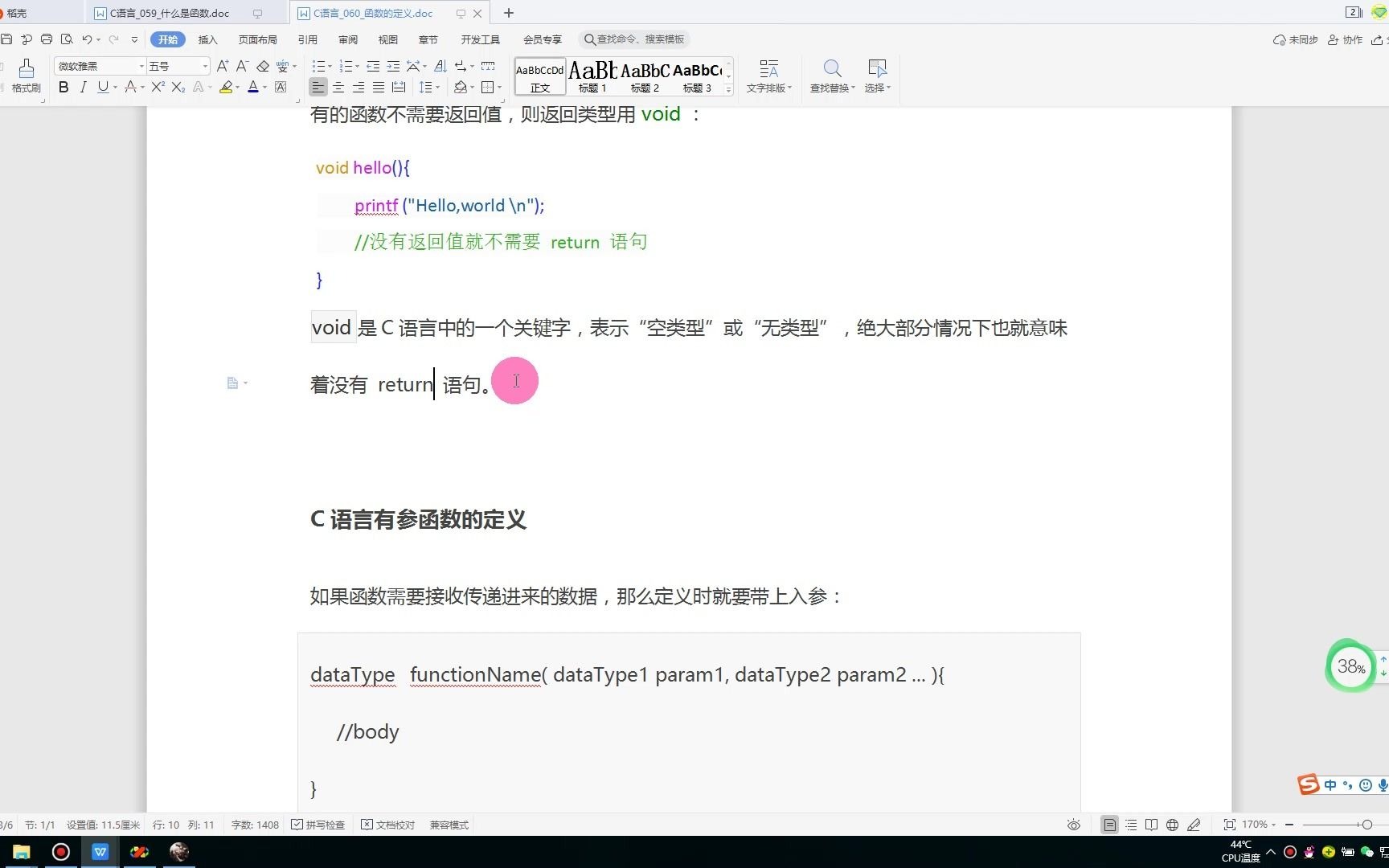Expand the borders dropdown arrow
The image size is (1389, 868).
(x=500, y=88)
